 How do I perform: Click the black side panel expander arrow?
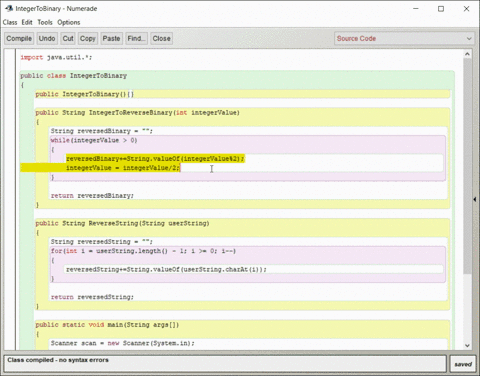(475, 199)
